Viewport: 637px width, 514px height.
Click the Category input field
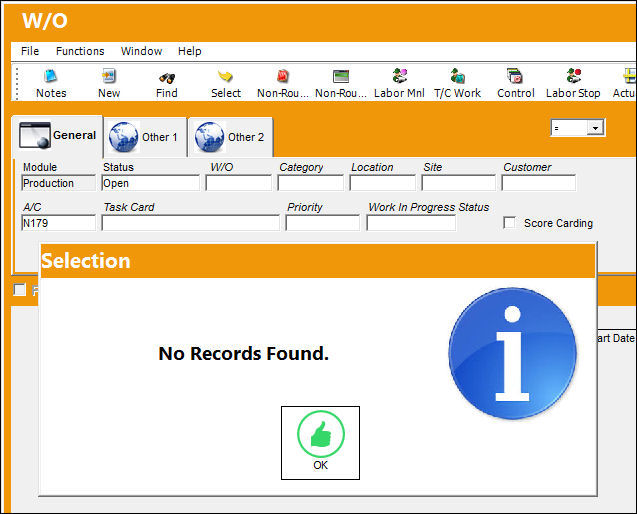(310, 183)
